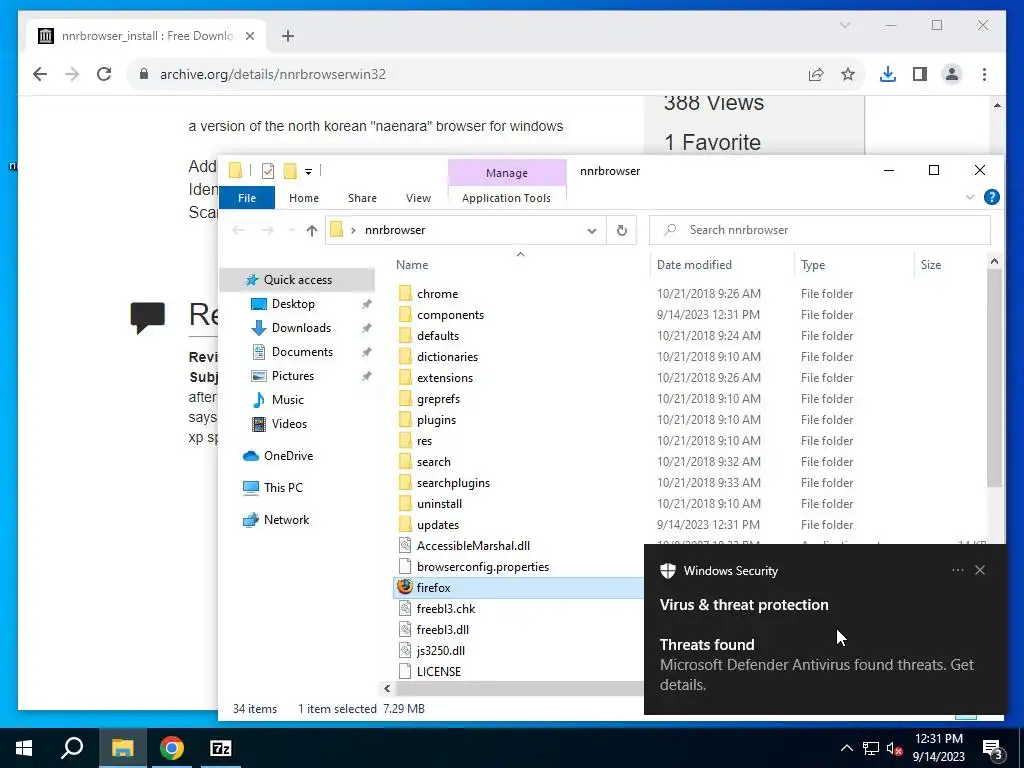Open the File menu in Explorer
This screenshot has width=1024, height=768.
(x=247, y=198)
